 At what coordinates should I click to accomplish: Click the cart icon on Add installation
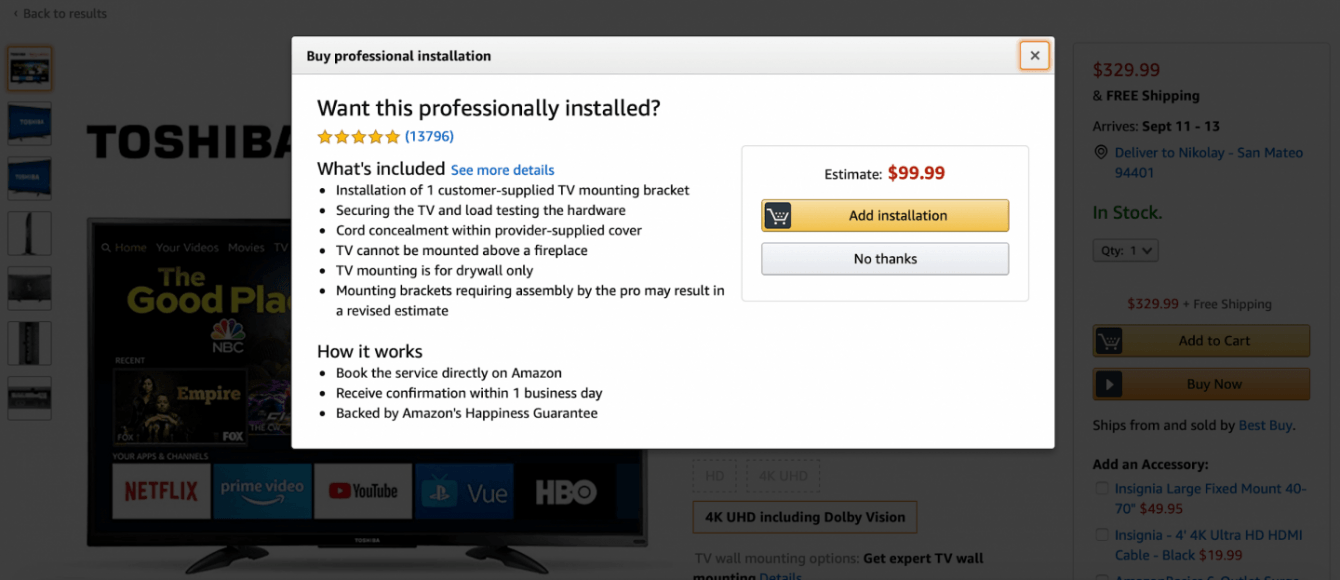click(x=777, y=215)
